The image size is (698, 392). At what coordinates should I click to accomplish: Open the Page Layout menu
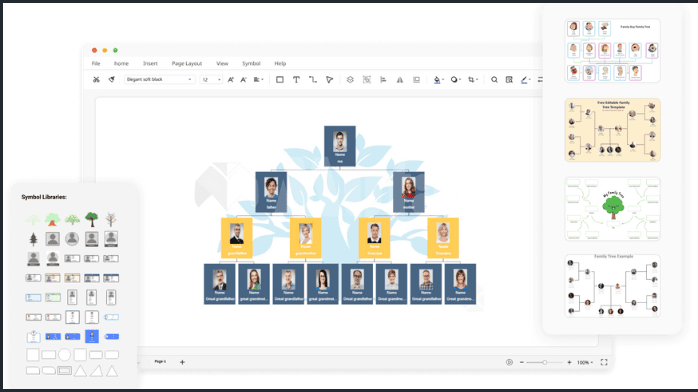coord(187,64)
